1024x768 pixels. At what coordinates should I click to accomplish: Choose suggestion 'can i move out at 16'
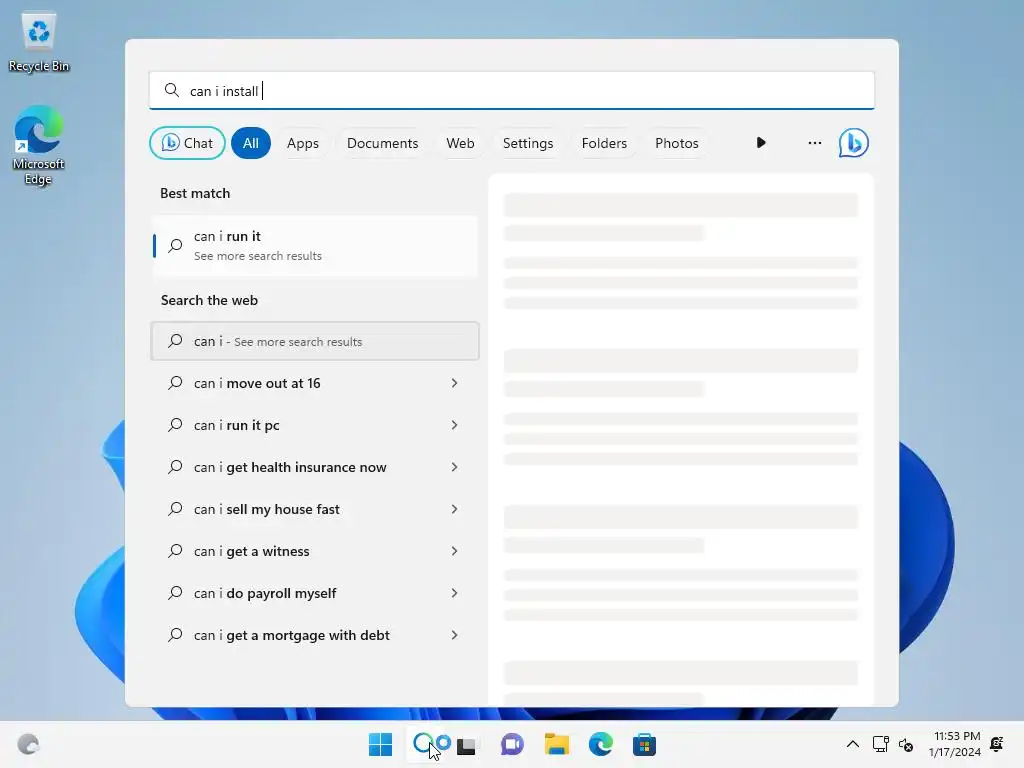coord(315,383)
